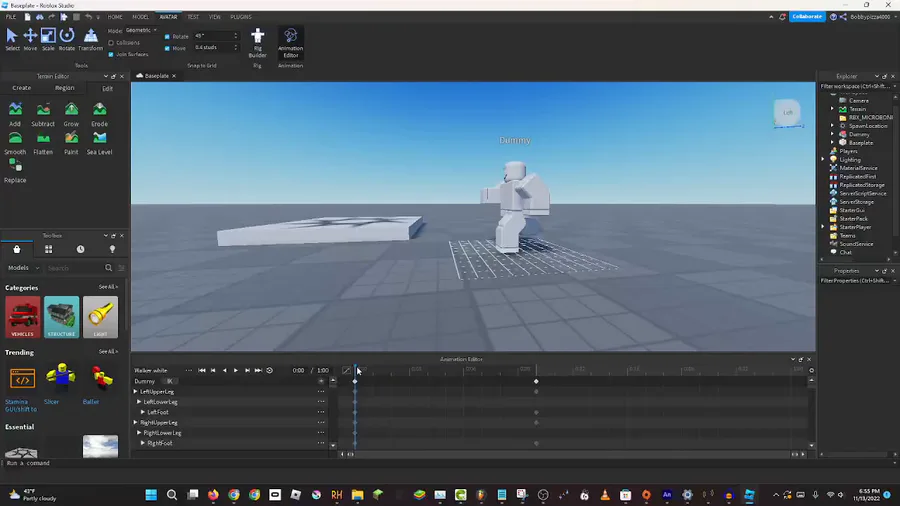Open LeftUpperLeg track options menu
900x506 pixels.
[321, 392]
